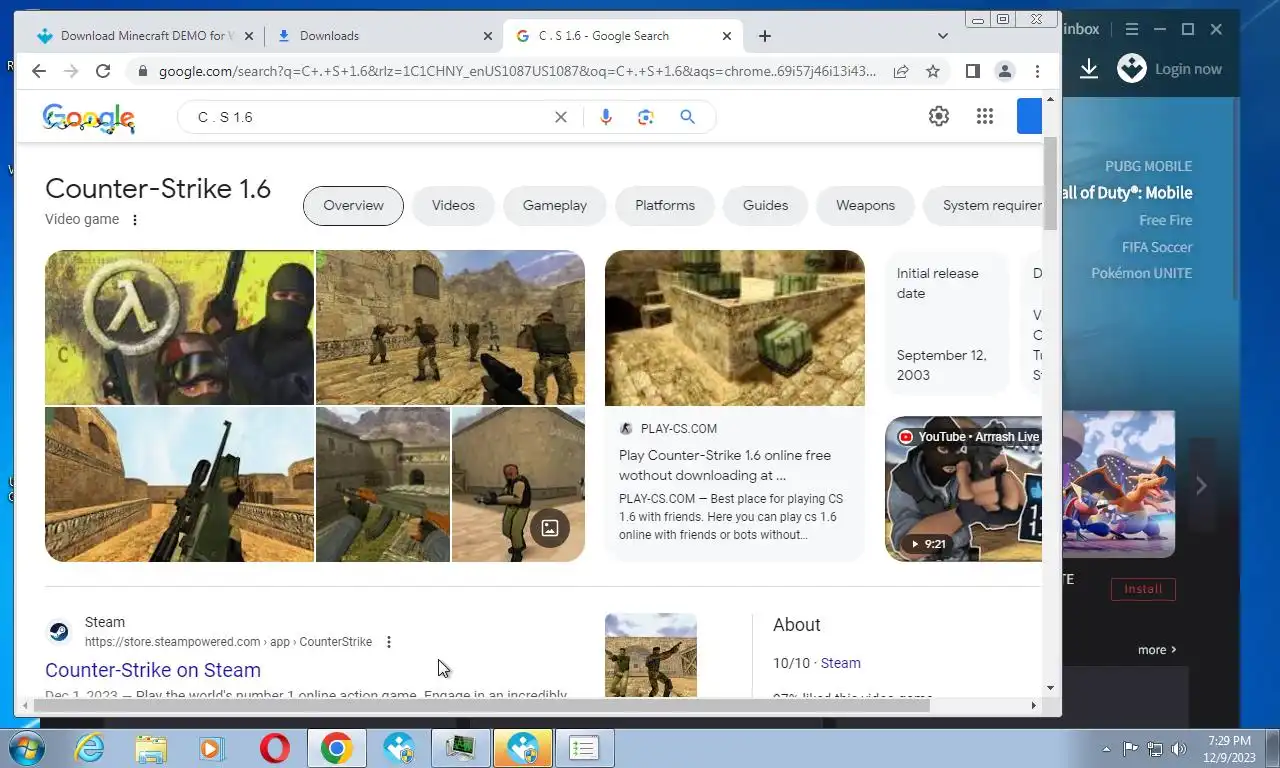Select the System requirements chip
This screenshot has height=768, width=1280.
[983, 206]
